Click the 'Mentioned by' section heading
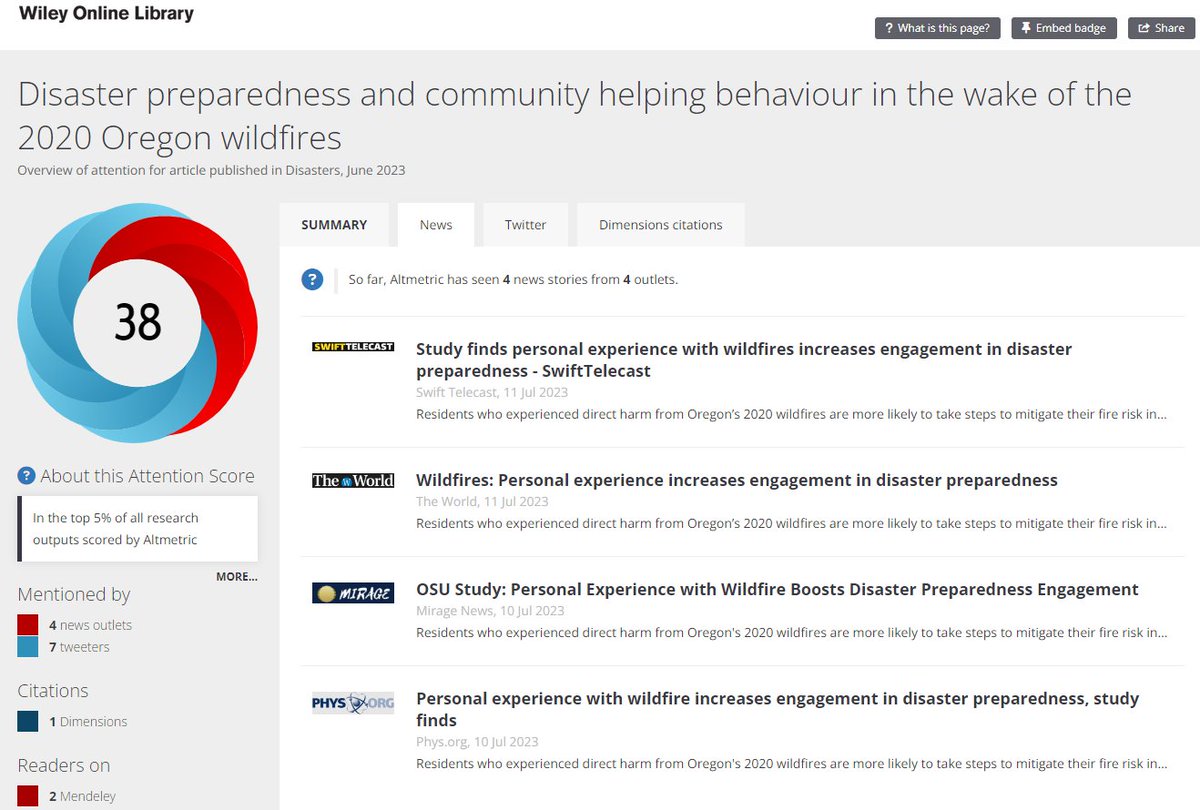Viewport: 1200px width, 810px height. [74, 594]
